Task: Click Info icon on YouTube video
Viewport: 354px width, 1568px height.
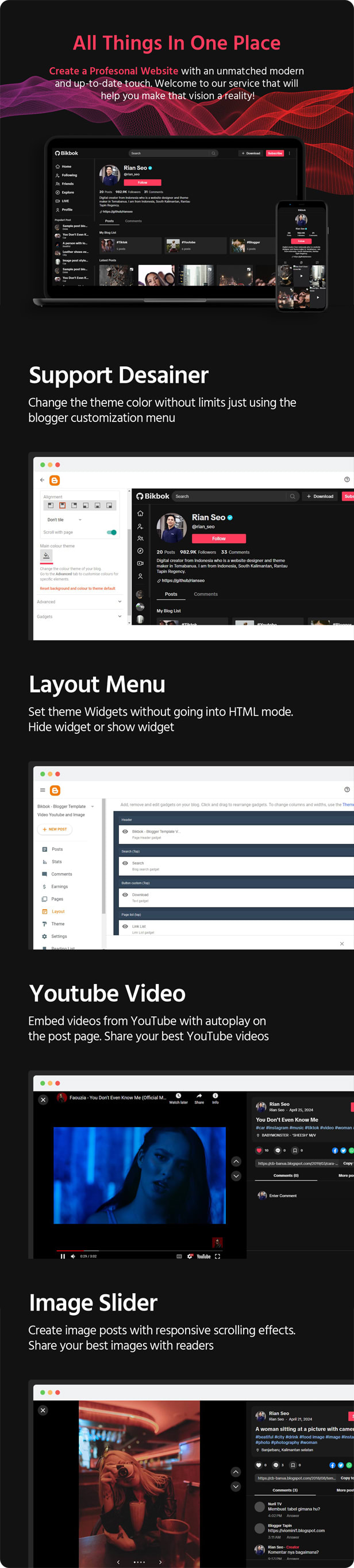Action: [x=216, y=1096]
